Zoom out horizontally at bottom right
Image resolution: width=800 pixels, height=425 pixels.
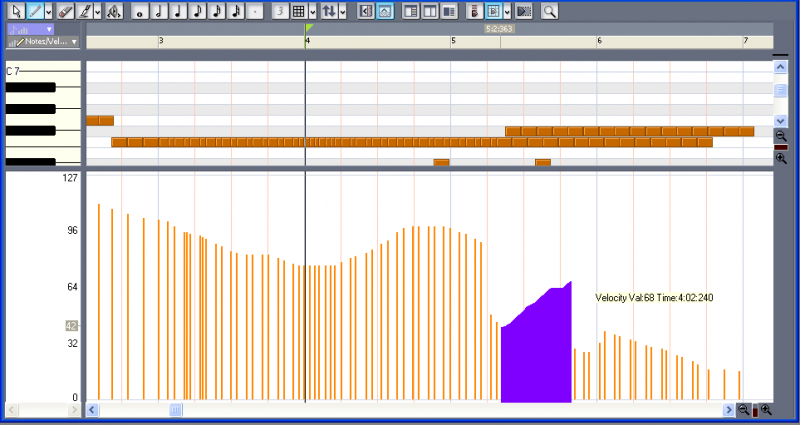743,410
